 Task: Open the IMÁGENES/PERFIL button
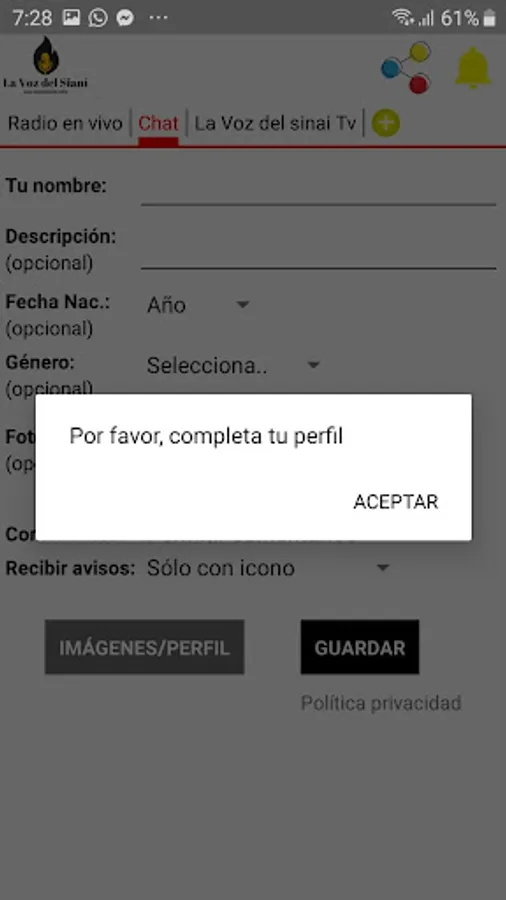tap(145, 647)
